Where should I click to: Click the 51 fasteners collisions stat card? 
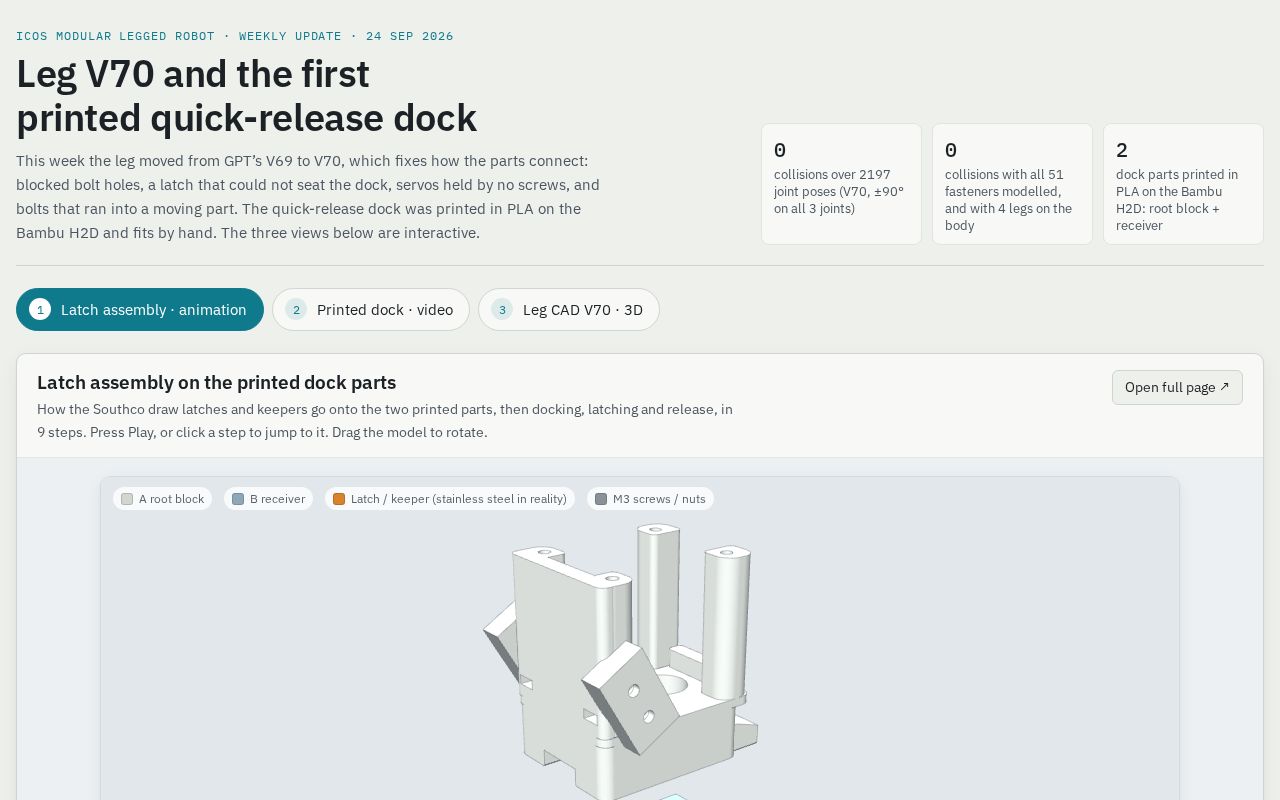tap(1012, 184)
